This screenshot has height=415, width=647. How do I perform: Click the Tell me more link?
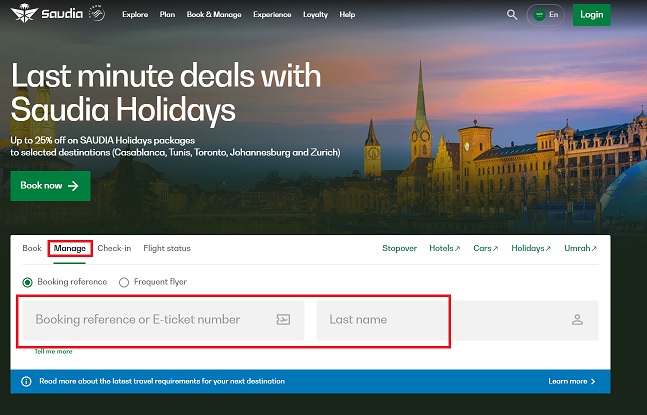53,351
